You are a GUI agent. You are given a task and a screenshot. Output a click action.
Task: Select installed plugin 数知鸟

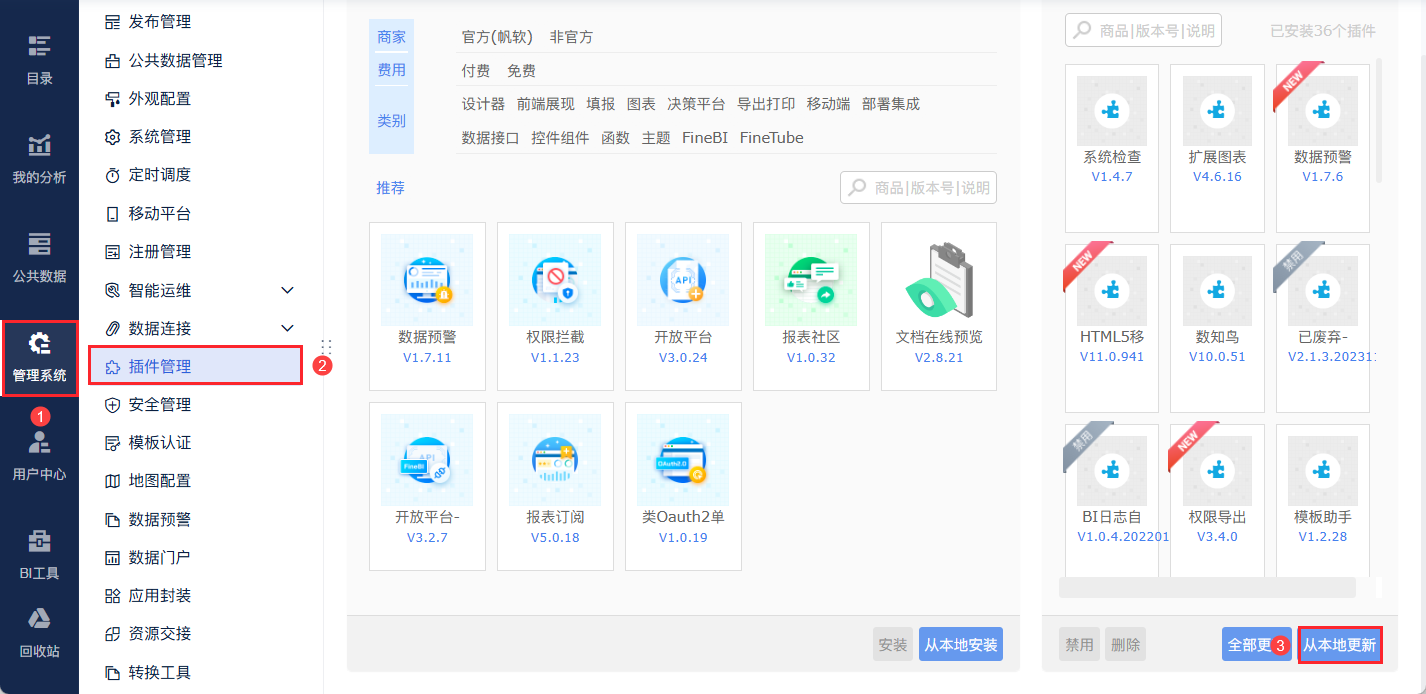[x=1217, y=328]
